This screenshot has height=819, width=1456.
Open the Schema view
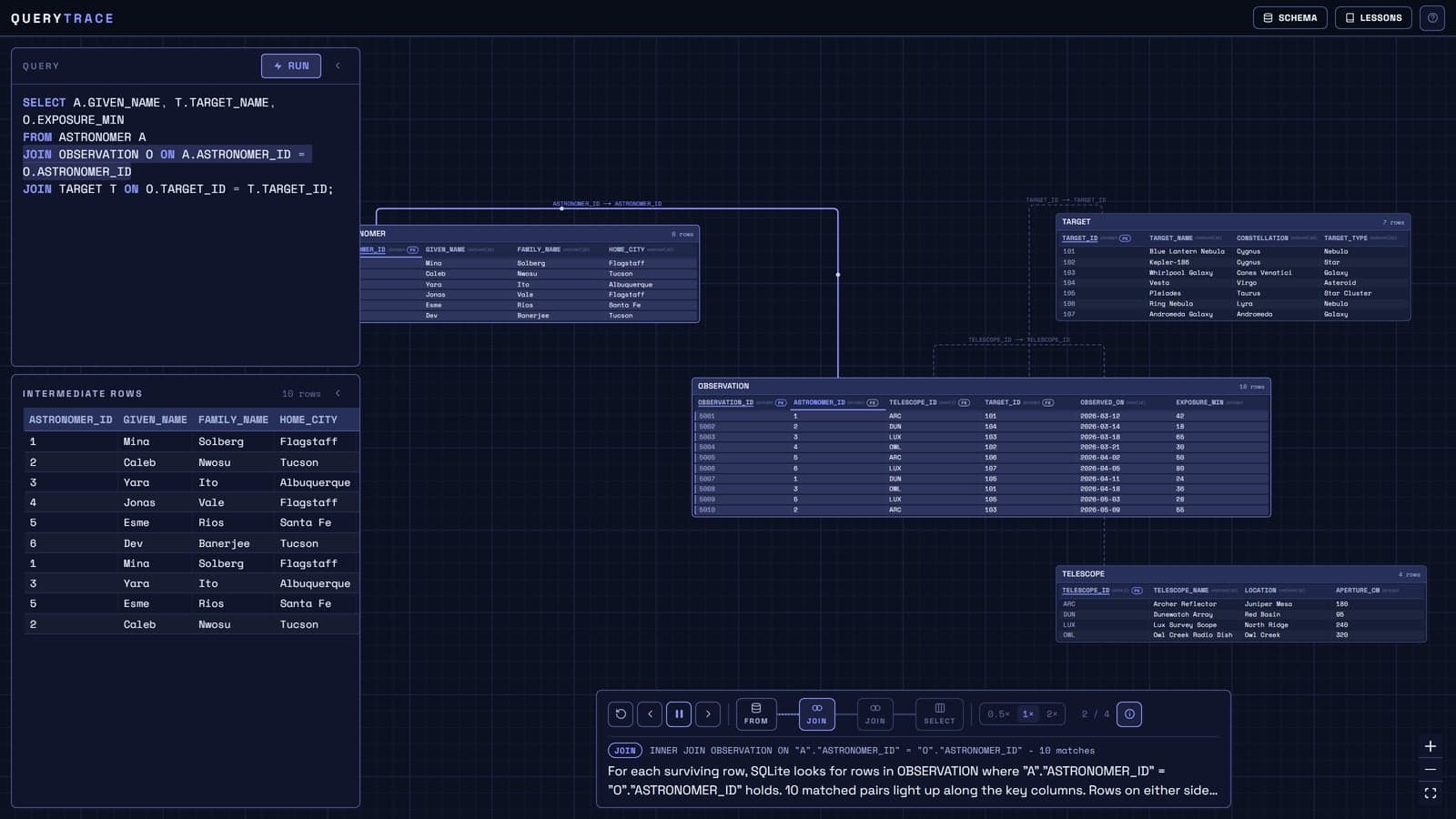[x=1289, y=18]
